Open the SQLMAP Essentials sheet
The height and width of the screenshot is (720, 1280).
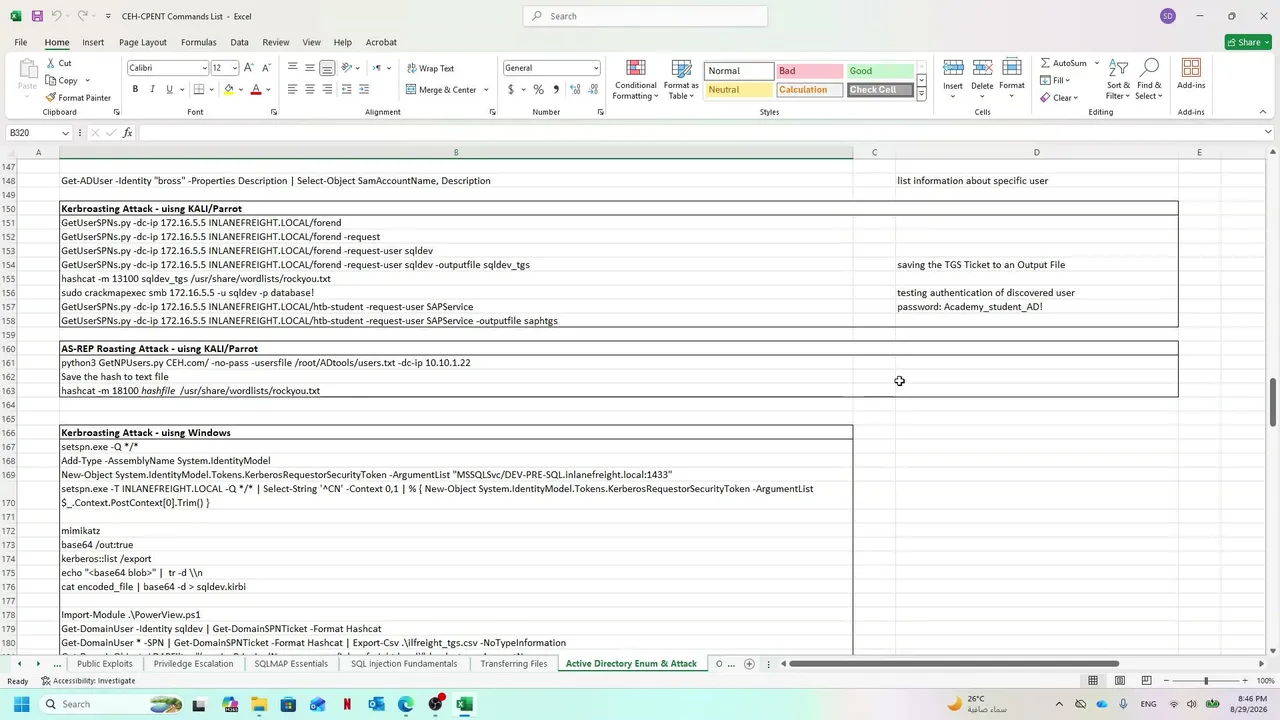tap(291, 664)
